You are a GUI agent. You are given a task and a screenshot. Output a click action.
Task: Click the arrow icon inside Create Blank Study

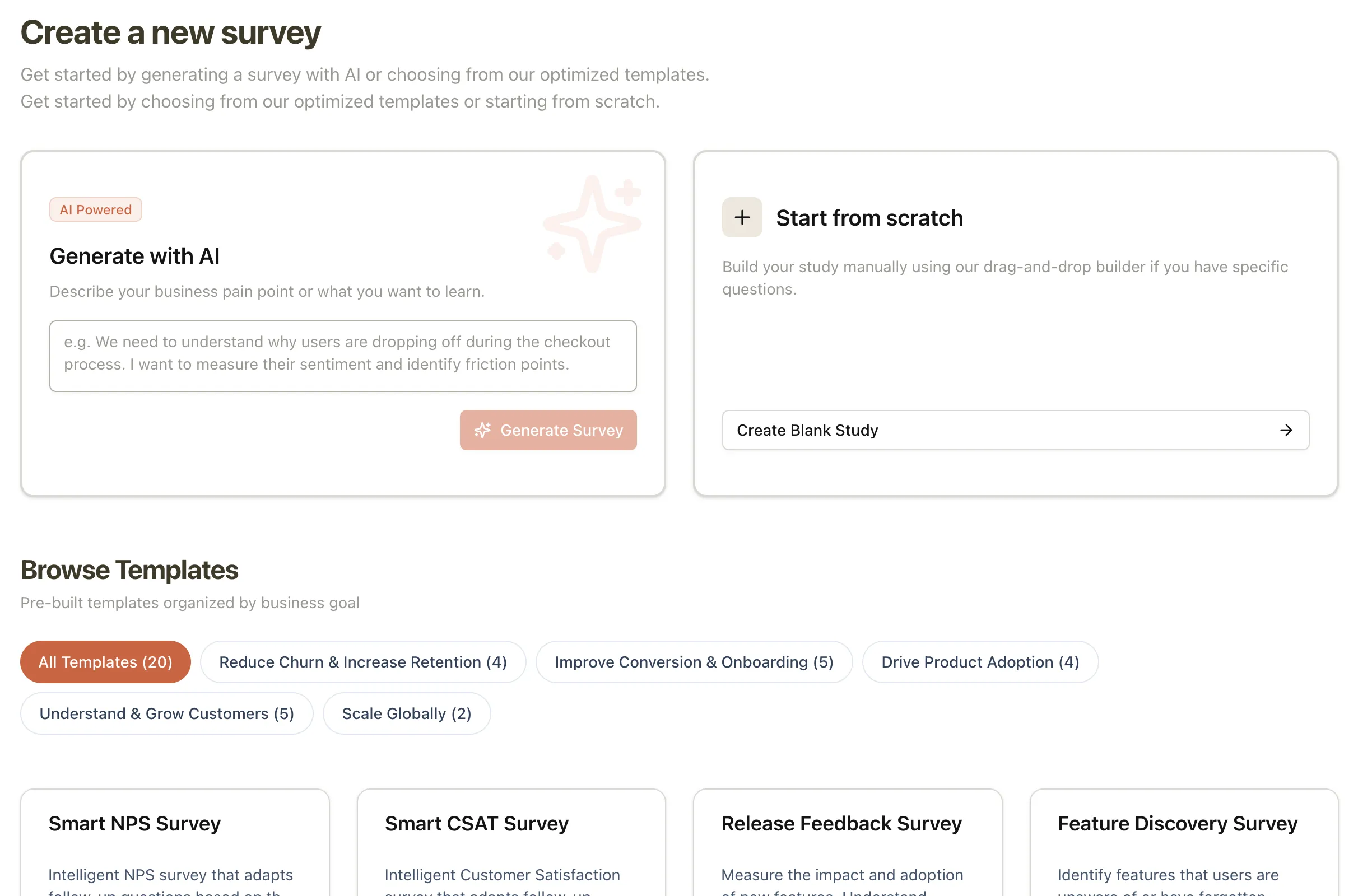click(x=1286, y=430)
